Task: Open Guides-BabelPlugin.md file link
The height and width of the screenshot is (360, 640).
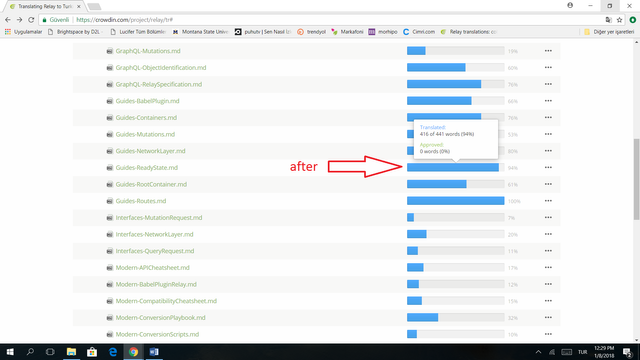Action: click(x=147, y=101)
